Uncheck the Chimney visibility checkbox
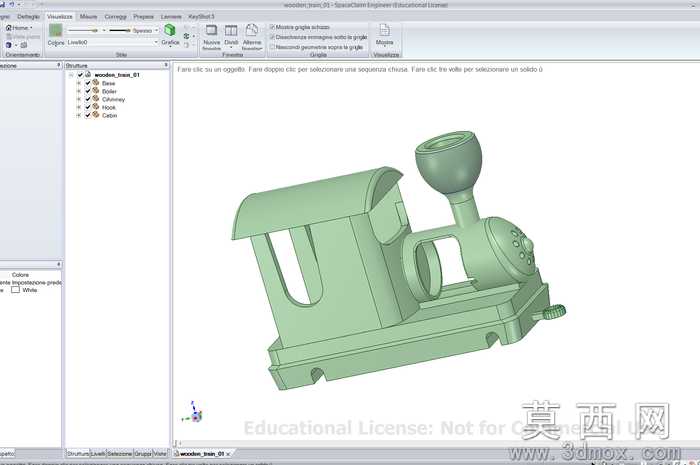Image resolution: width=700 pixels, height=465 pixels. click(88, 99)
